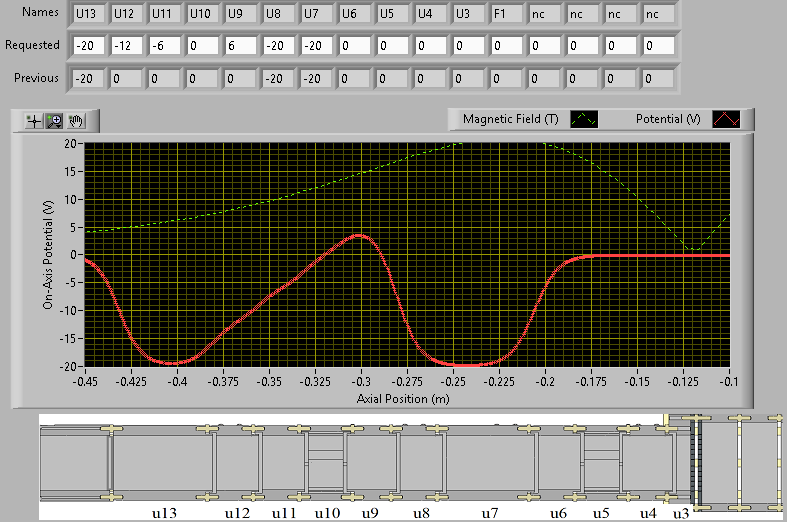Click the U10 name cell

pos(203,14)
